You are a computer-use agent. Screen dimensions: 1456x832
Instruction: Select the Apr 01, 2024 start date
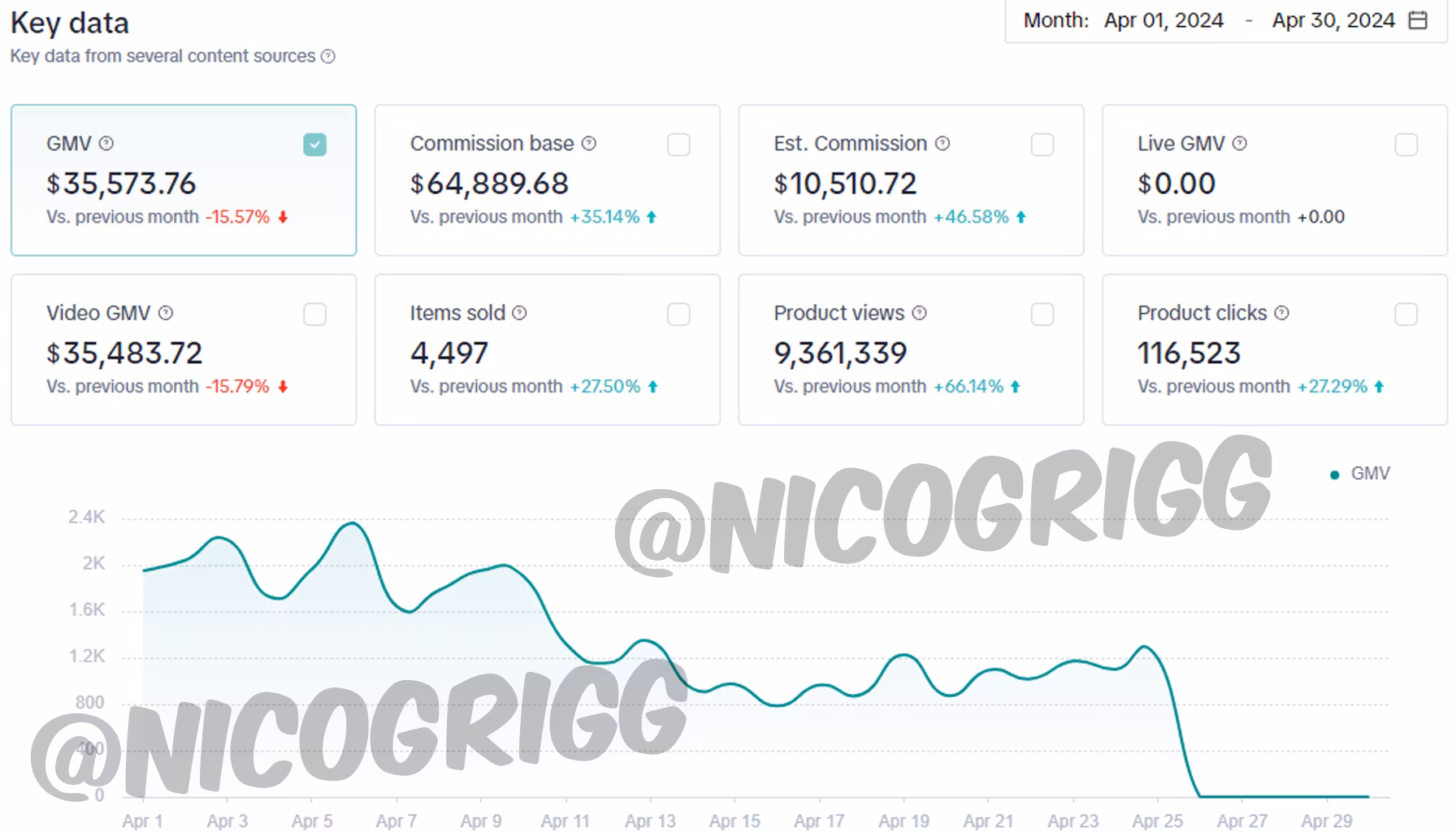(x=1163, y=20)
